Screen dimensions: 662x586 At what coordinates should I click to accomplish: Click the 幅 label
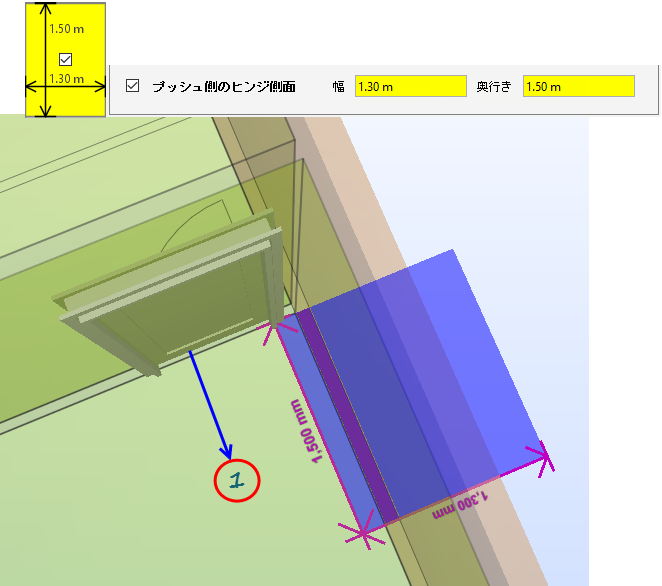(x=338, y=86)
